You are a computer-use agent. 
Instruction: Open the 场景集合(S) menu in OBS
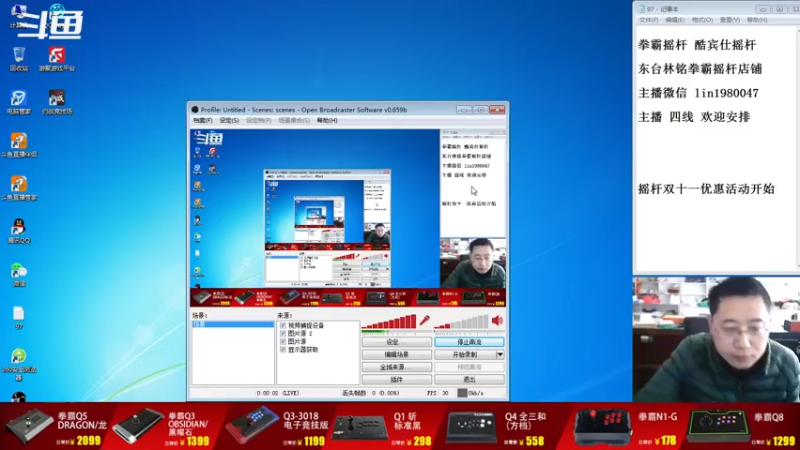click(x=294, y=121)
